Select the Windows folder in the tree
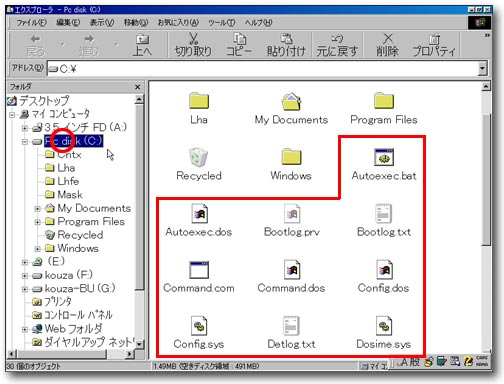Viewport: 504px width, 384px height. point(78,248)
